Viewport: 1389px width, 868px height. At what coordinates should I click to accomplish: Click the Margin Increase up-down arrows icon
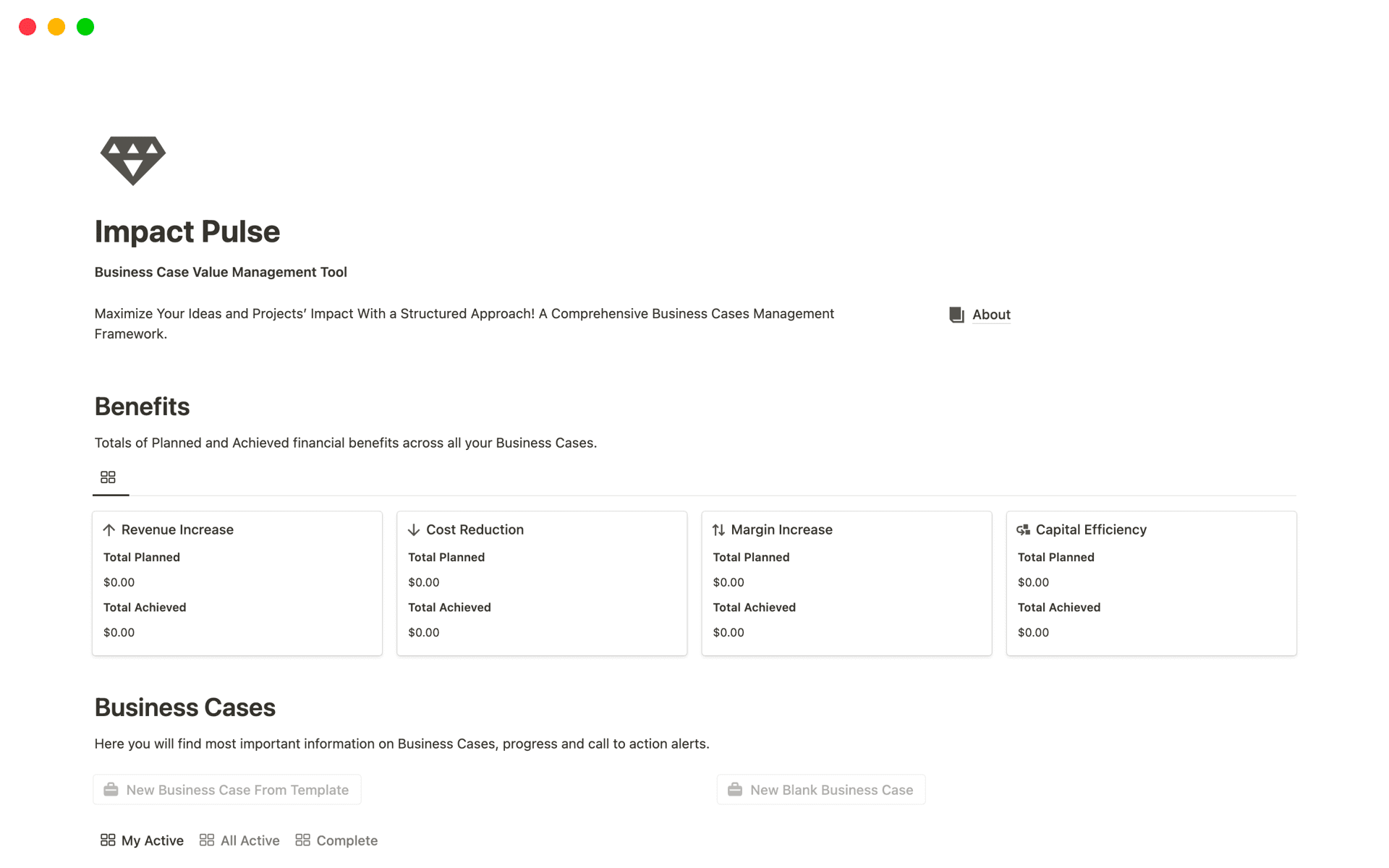[718, 530]
